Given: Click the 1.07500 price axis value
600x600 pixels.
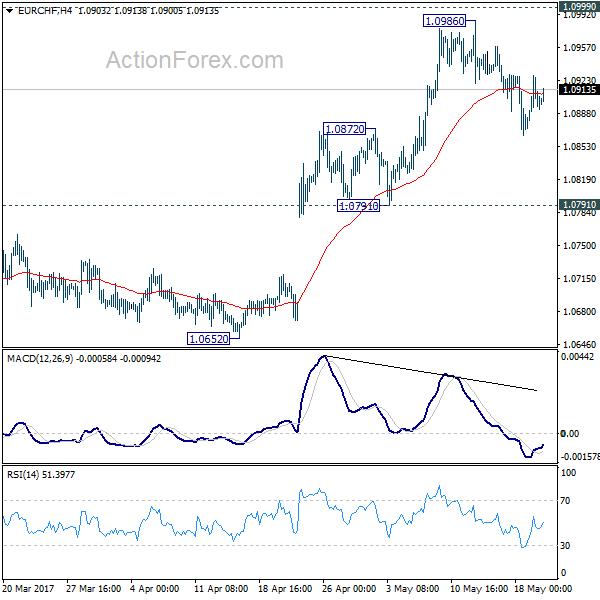Looking at the screenshot, I should click(579, 246).
